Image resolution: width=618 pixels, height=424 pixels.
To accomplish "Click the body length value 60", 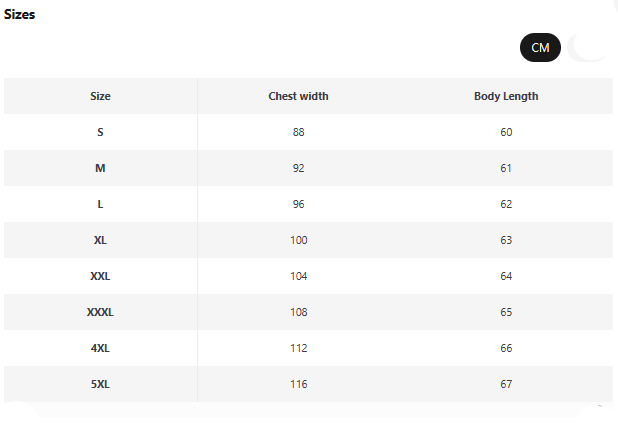I will point(506,132).
